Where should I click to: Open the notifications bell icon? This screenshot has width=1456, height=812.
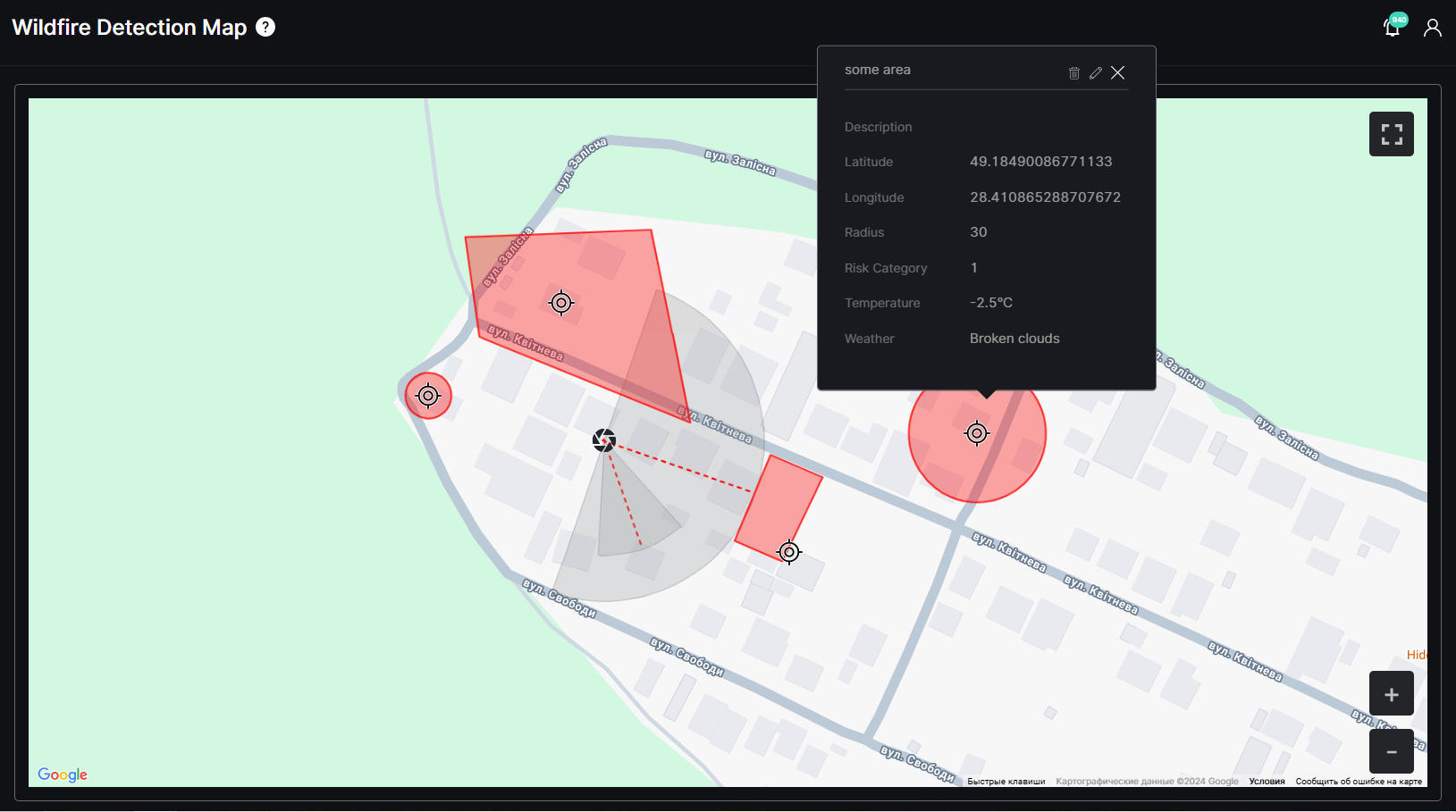tap(1392, 28)
